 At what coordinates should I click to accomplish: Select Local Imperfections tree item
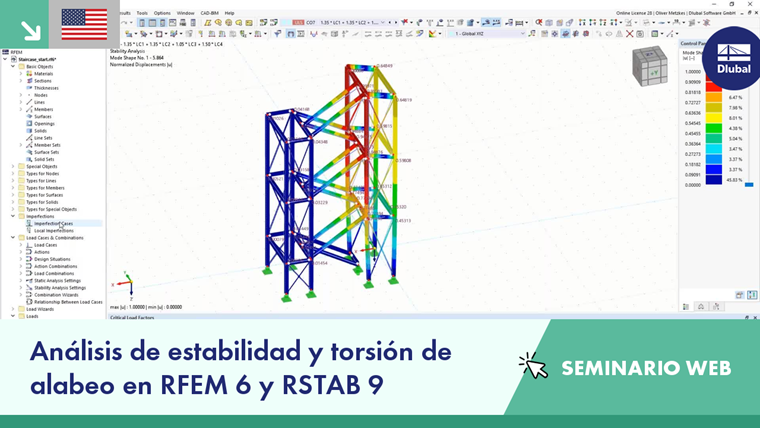pyautogui.click(x=54, y=231)
